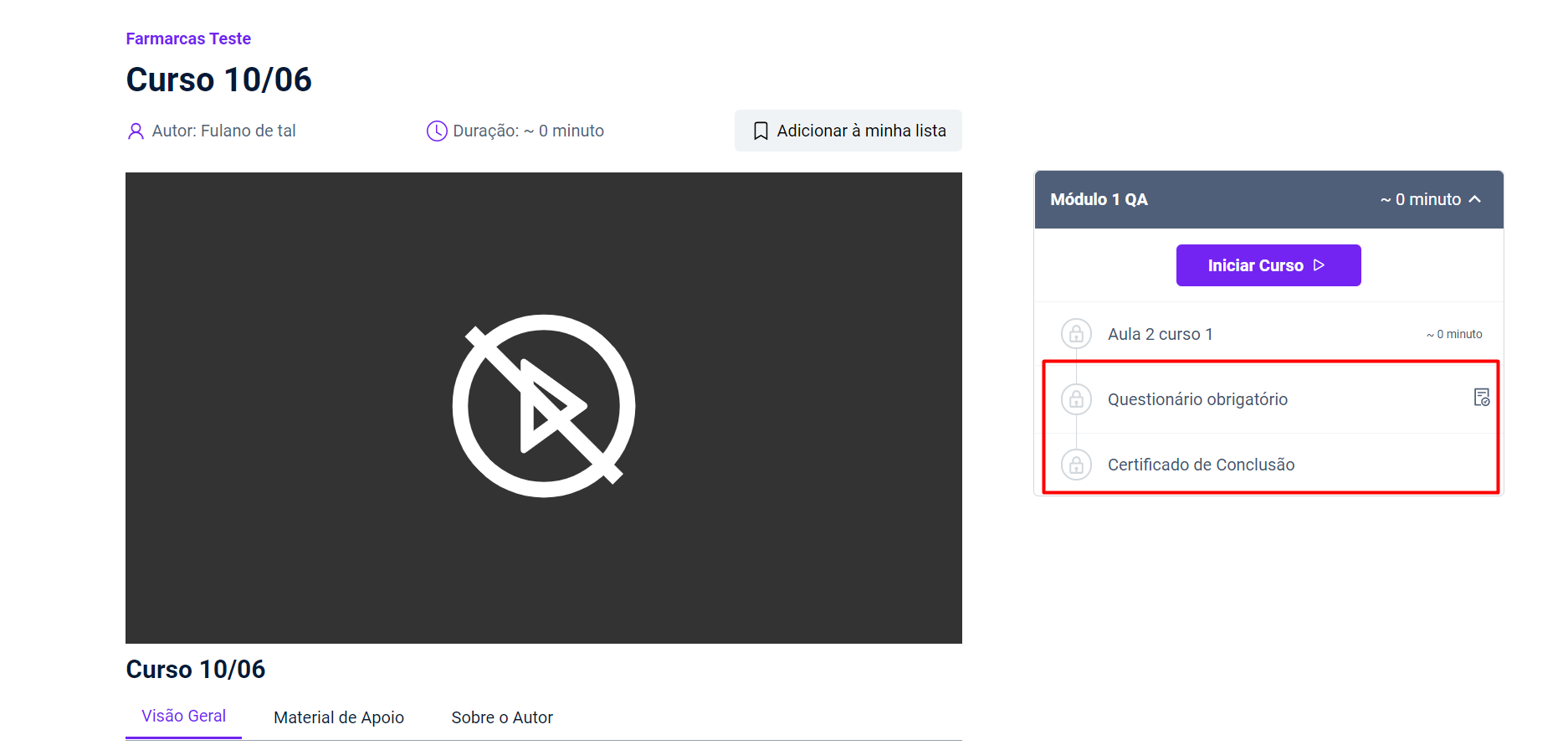Click the disabled play icon in video area

click(544, 406)
